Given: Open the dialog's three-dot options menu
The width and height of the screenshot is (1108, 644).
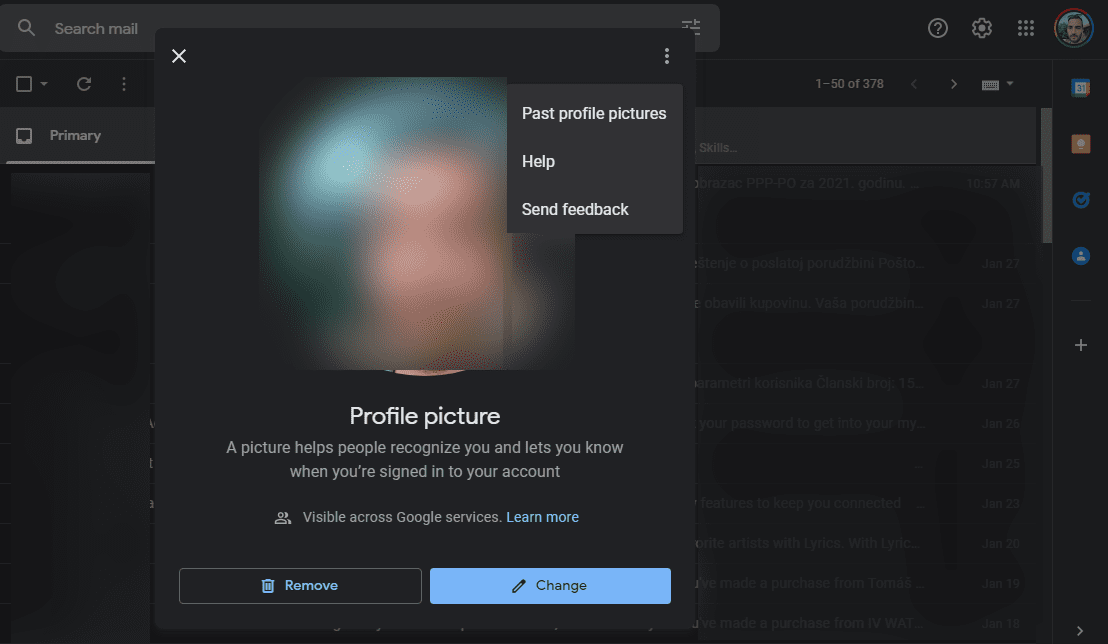Looking at the screenshot, I should coord(666,56).
